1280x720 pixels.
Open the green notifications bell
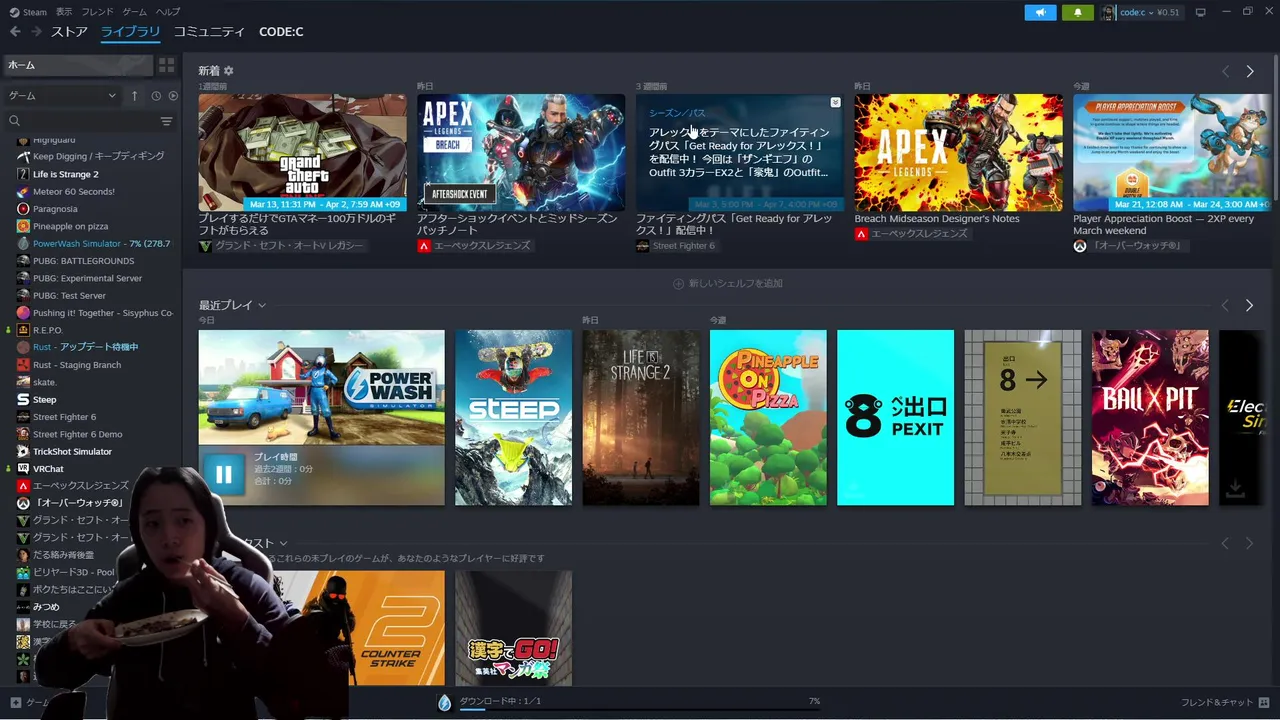point(1077,12)
